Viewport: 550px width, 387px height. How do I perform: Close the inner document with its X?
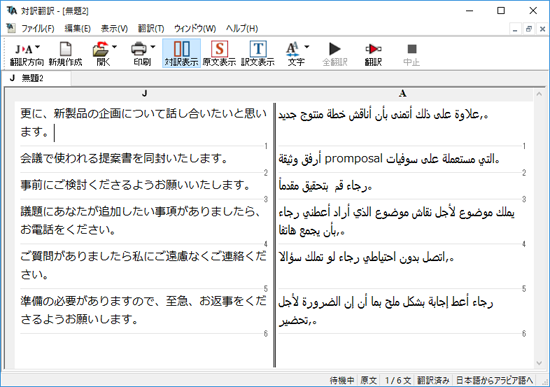(542, 29)
